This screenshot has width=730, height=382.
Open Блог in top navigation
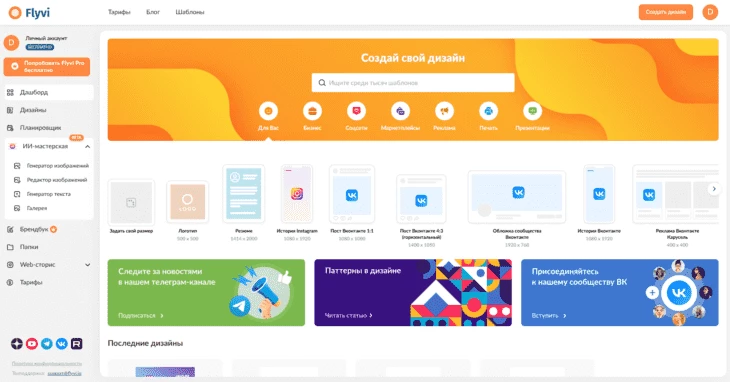[153, 12]
